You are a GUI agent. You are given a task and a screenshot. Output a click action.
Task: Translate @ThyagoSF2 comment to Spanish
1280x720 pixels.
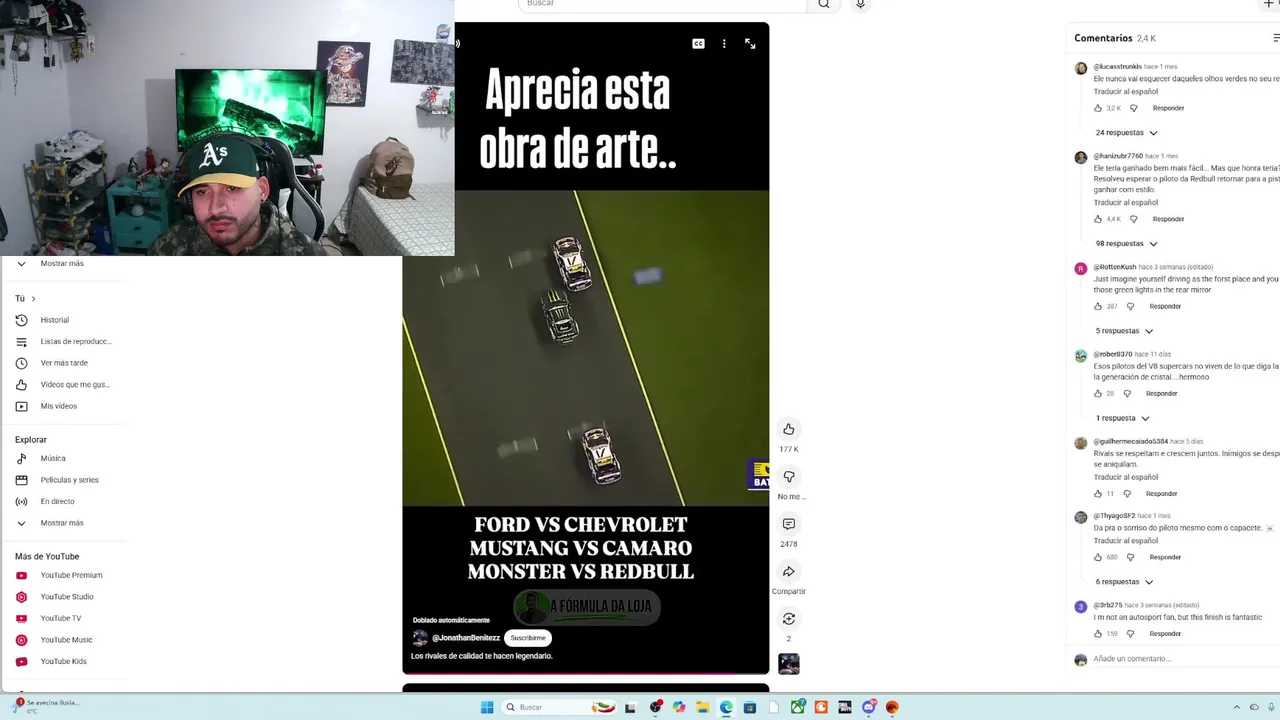click(1126, 541)
